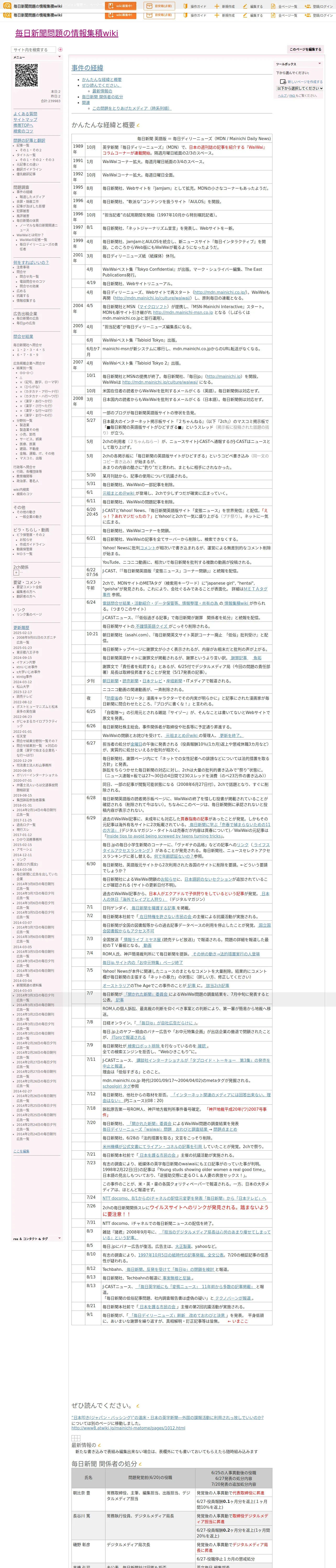Image resolution: width=336 pixels, height=1568 pixels.
Task: Open サイトマップ in the sidebar menu
Action: (25, 120)
